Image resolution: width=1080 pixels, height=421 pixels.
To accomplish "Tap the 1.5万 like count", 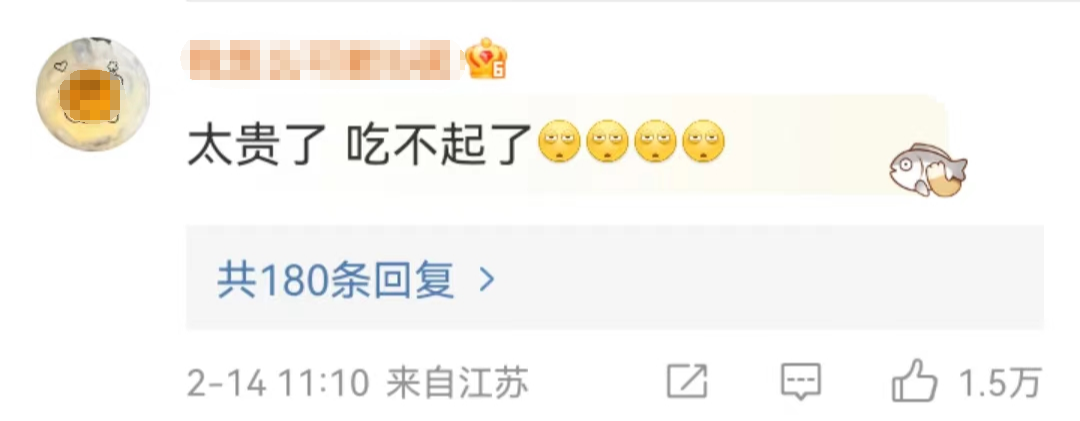I will [x=1001, y=383].
